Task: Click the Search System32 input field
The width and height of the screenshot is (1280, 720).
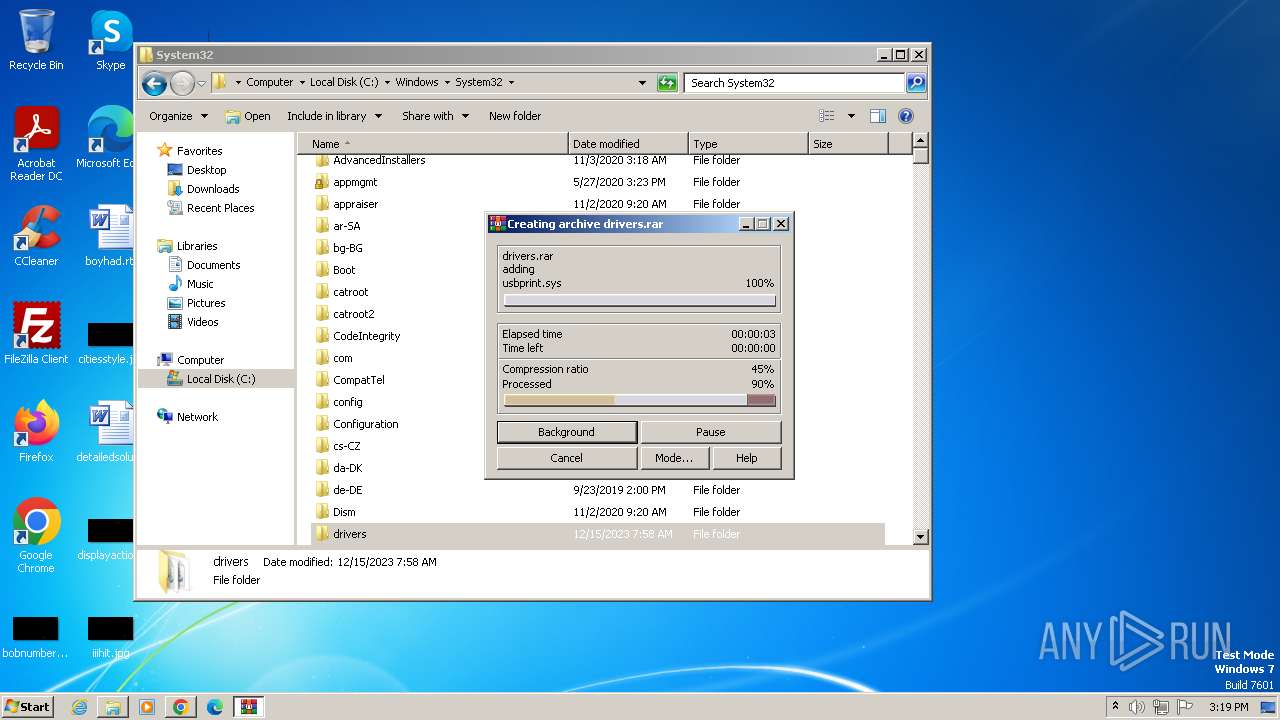Action: point(795,83)
